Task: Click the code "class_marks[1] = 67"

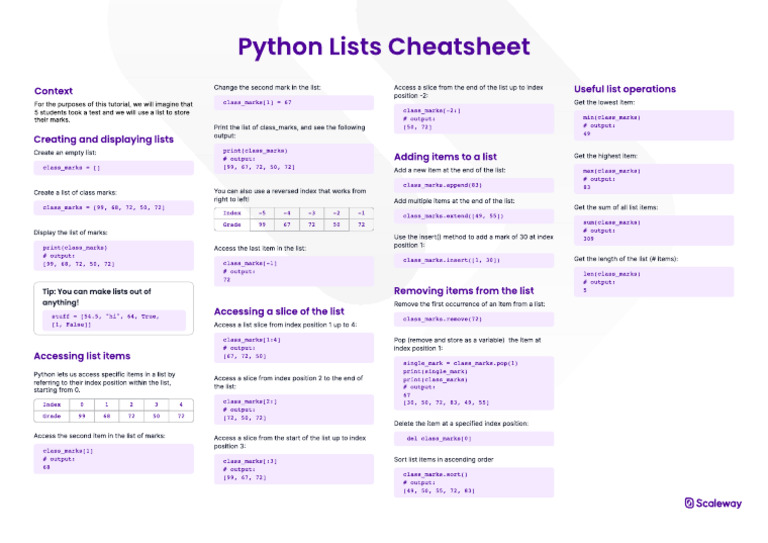Action: (x=257, y=102)
